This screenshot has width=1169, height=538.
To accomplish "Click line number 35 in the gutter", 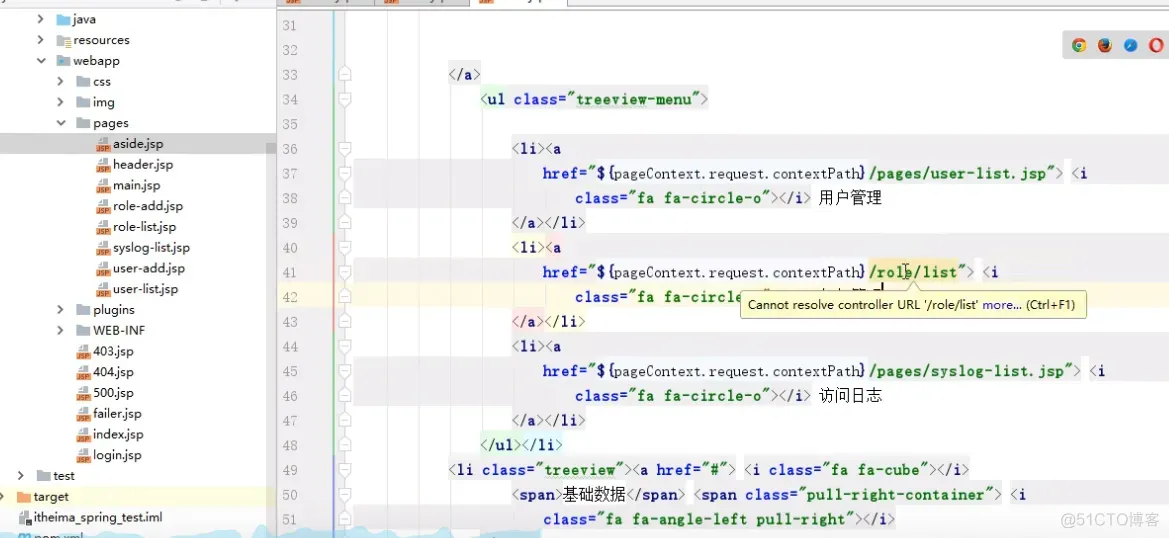I will pyautogui.click(x=289, y=124).
